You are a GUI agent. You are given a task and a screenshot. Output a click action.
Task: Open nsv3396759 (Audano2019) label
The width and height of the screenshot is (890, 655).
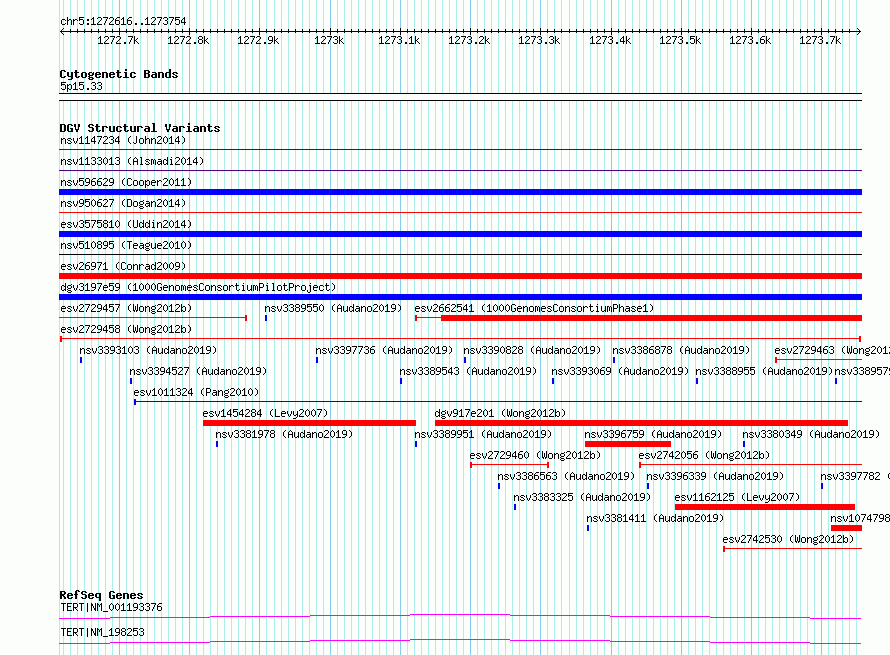653,434
